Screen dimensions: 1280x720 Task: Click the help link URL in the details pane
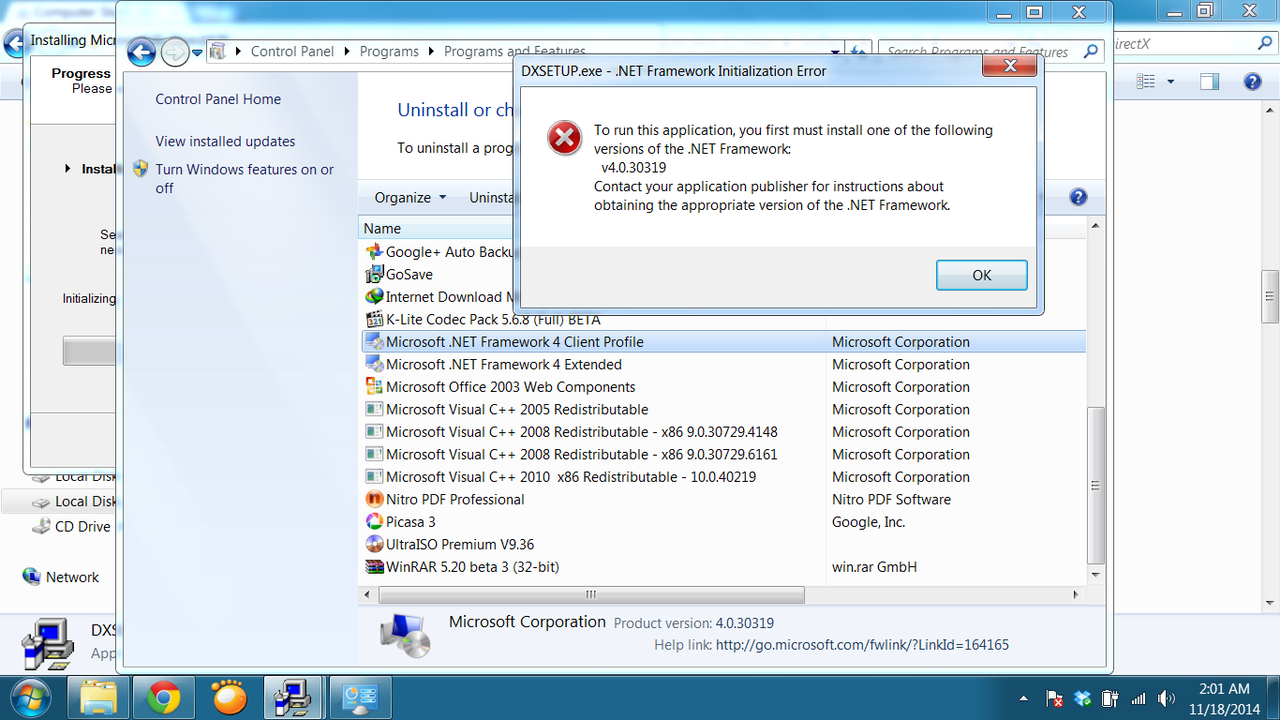(862, 645)
